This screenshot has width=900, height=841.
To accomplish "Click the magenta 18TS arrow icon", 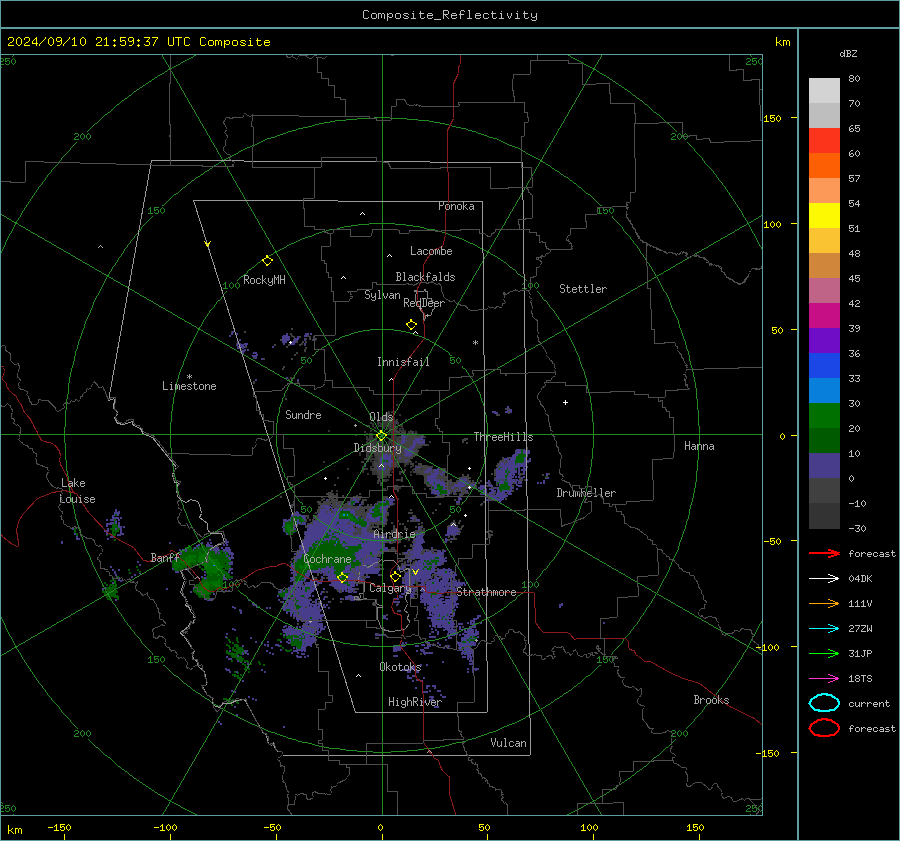I will (x=824, y=679).
